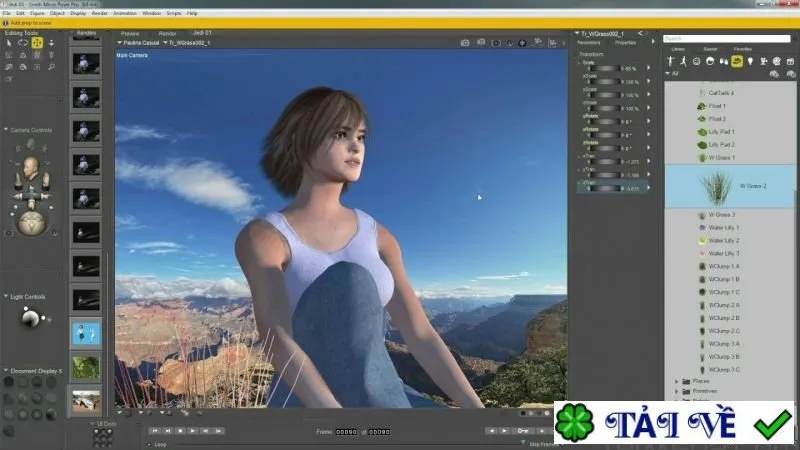This screenshot has width=800, height=450.
Task: Click the library Search field
Action: pyautogui.click(x=727, y=38)
